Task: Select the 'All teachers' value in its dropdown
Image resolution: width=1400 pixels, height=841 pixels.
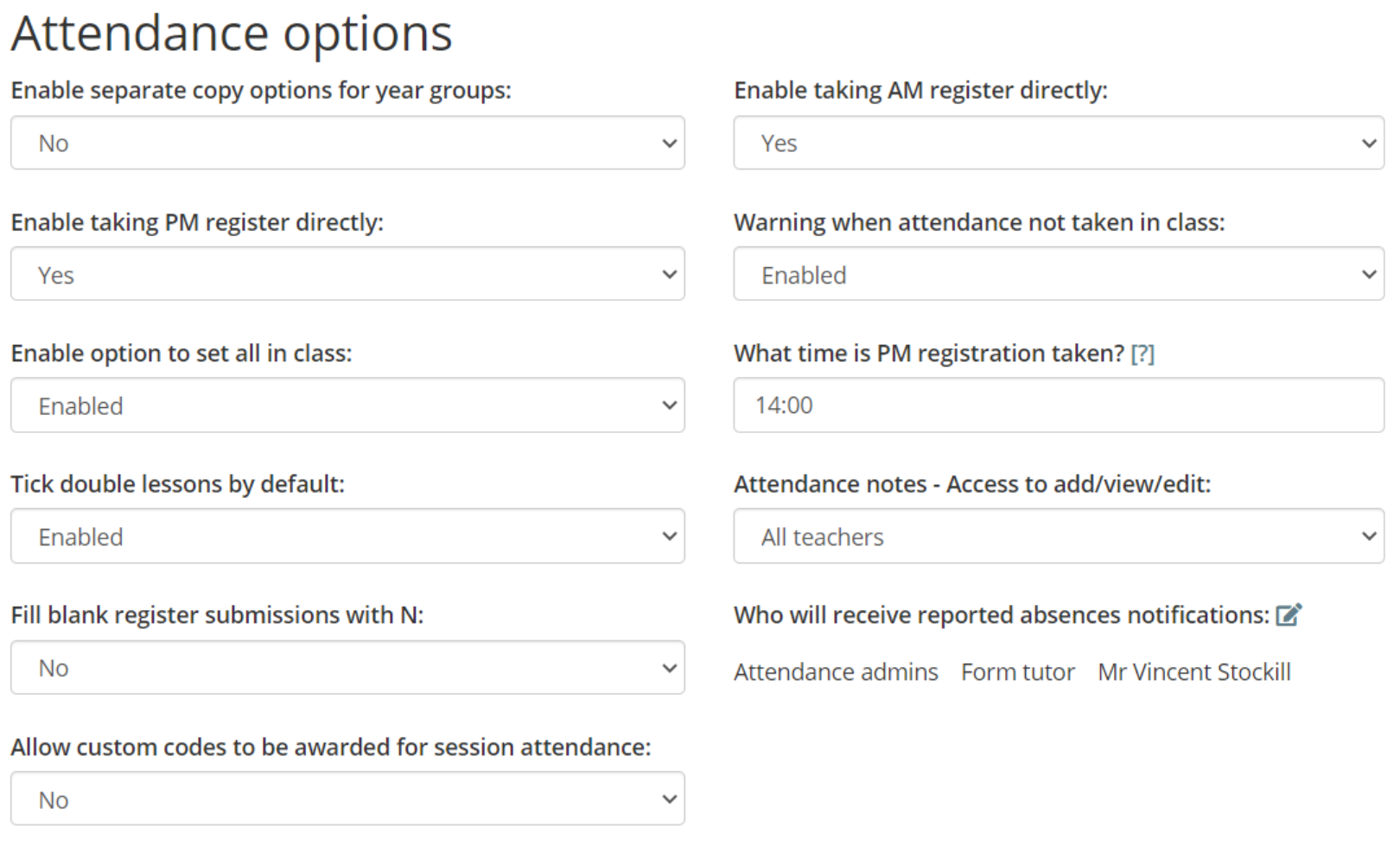Action: click(821, 537)
